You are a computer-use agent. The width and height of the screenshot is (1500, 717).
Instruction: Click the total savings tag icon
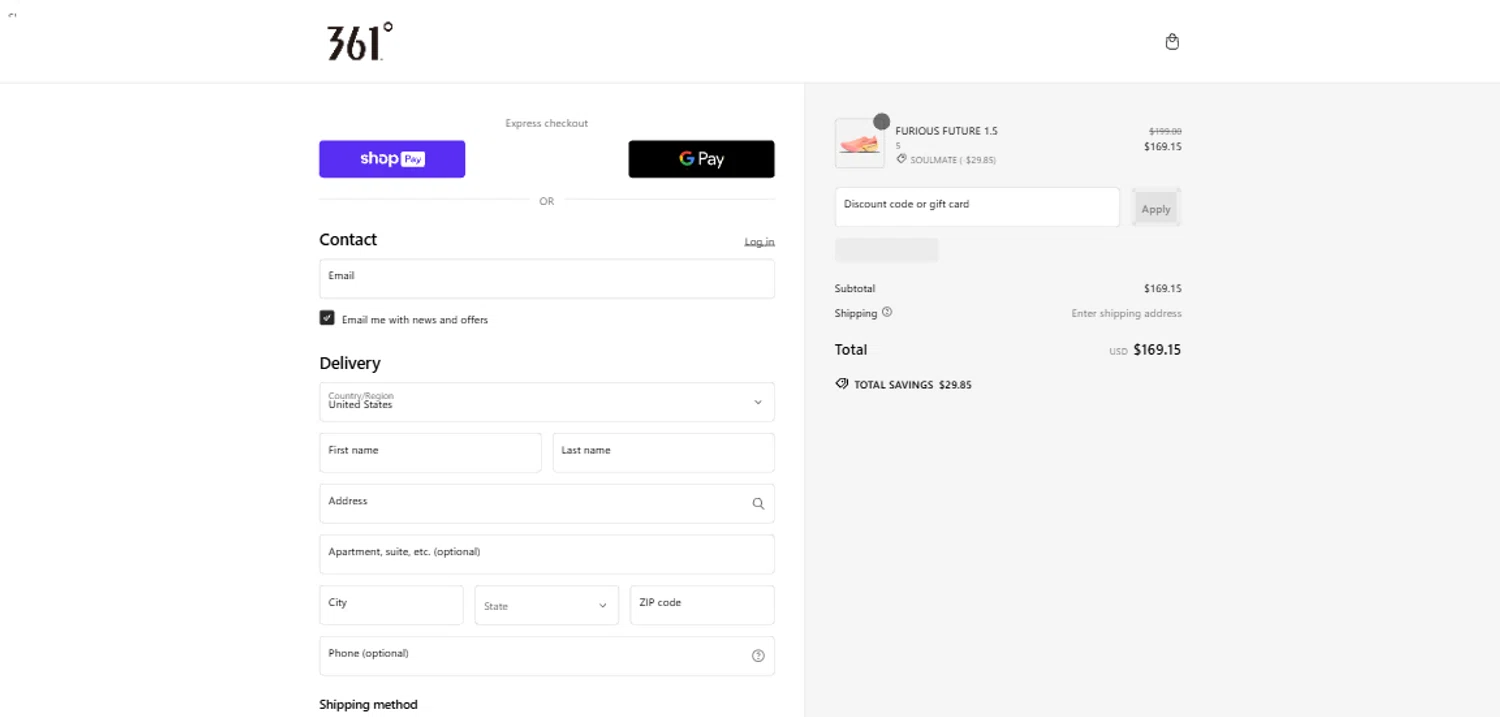pos(842,384)
